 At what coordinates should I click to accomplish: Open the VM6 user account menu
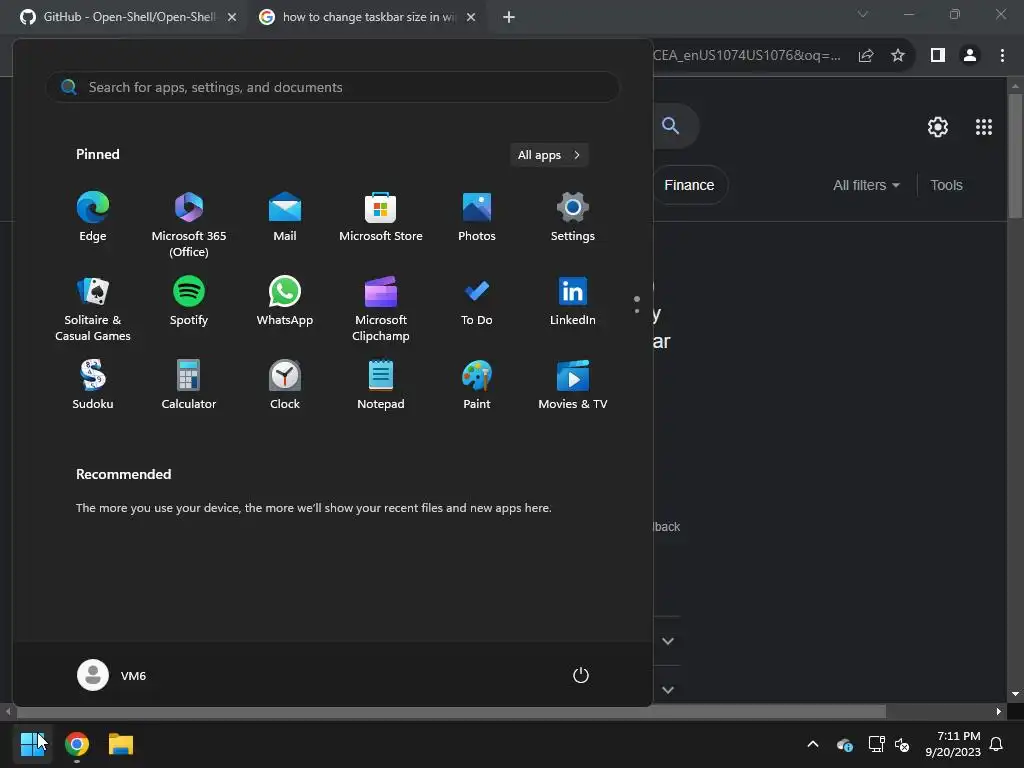point(112,675)
